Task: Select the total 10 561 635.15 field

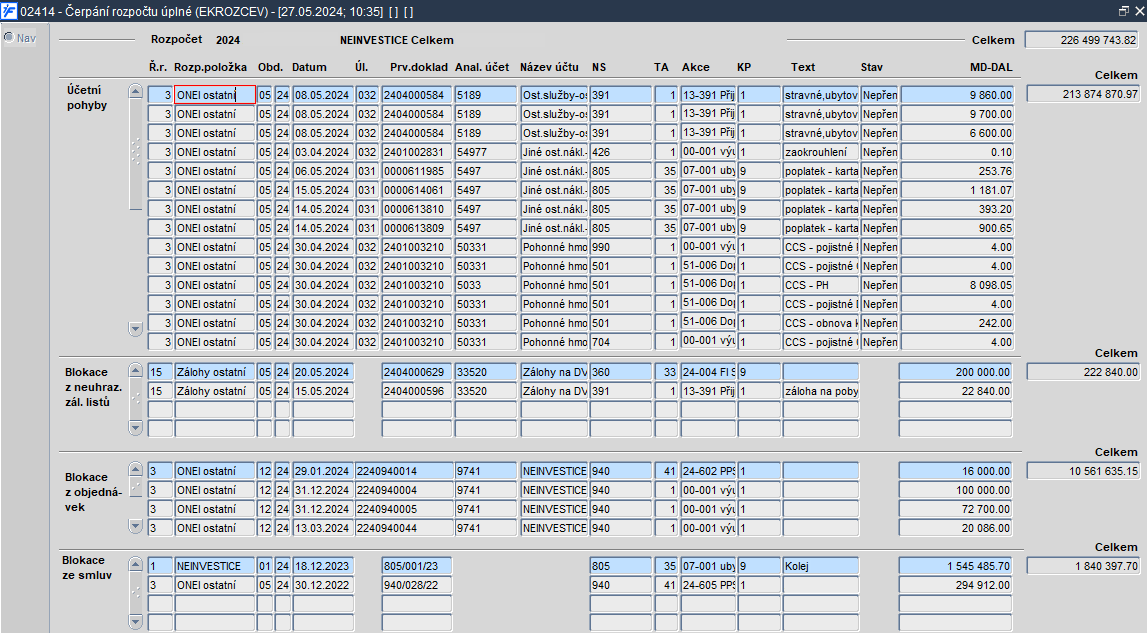Action: tap(1083, 471)
